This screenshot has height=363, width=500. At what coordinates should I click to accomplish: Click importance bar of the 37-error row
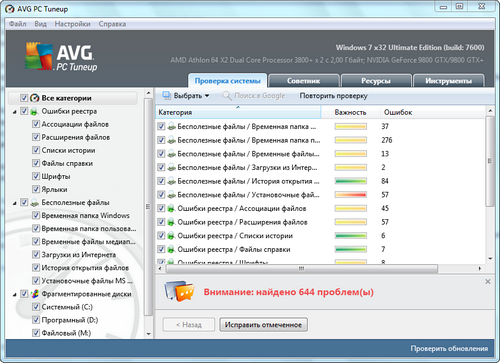pos(351,127)
